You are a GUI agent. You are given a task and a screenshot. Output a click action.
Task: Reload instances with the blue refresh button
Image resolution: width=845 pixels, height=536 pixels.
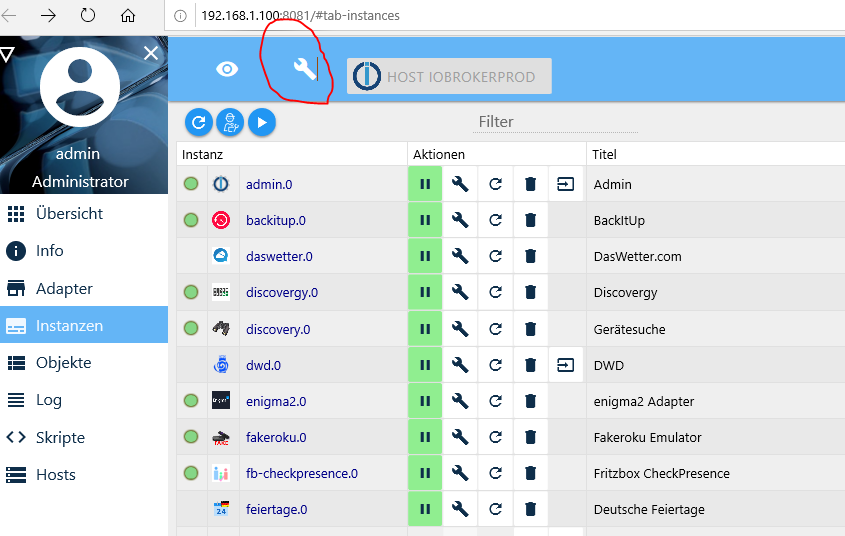click(198, 122)
